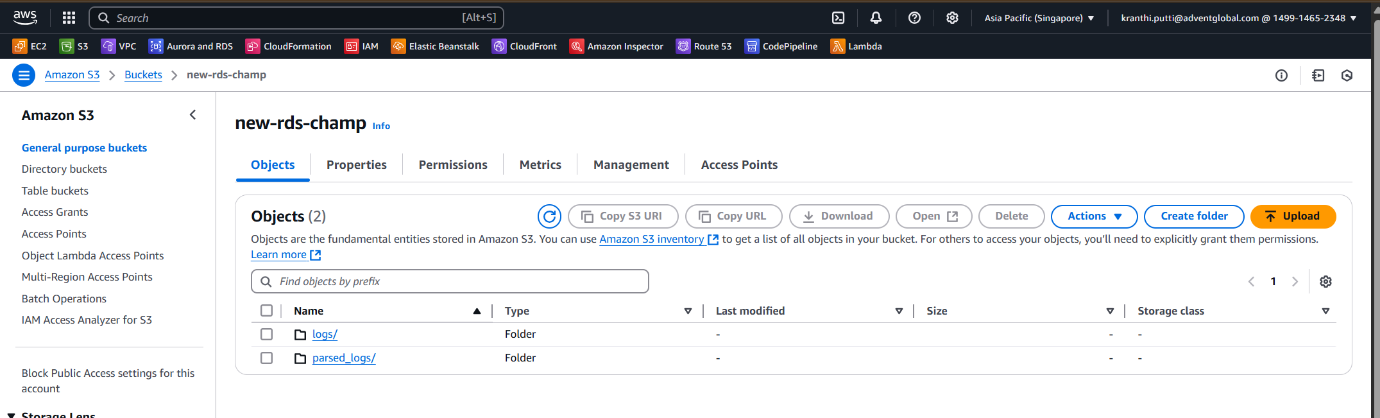The image size is (1380, 418).
Task: Open the account menu kranthi.putti
Action: 1239,18
